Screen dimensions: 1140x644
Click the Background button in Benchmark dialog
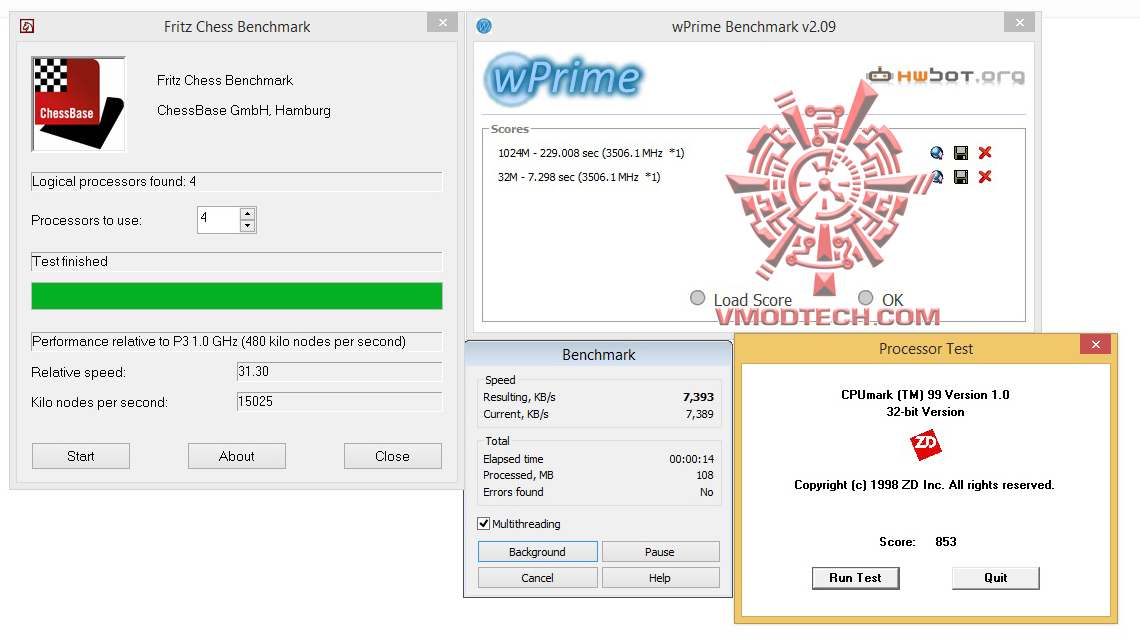pos(537,552)
